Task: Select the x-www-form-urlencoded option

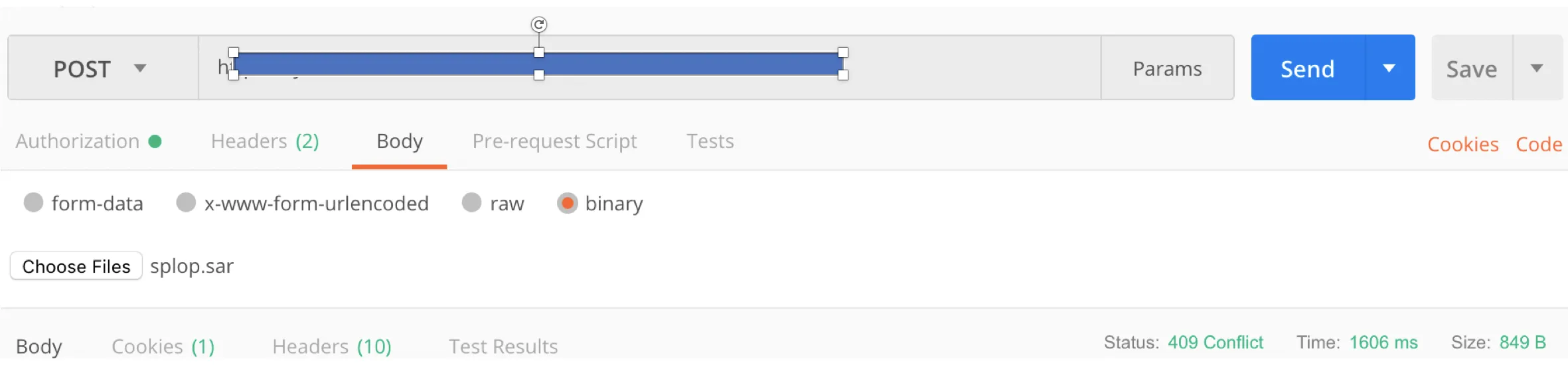Action: 186,202
